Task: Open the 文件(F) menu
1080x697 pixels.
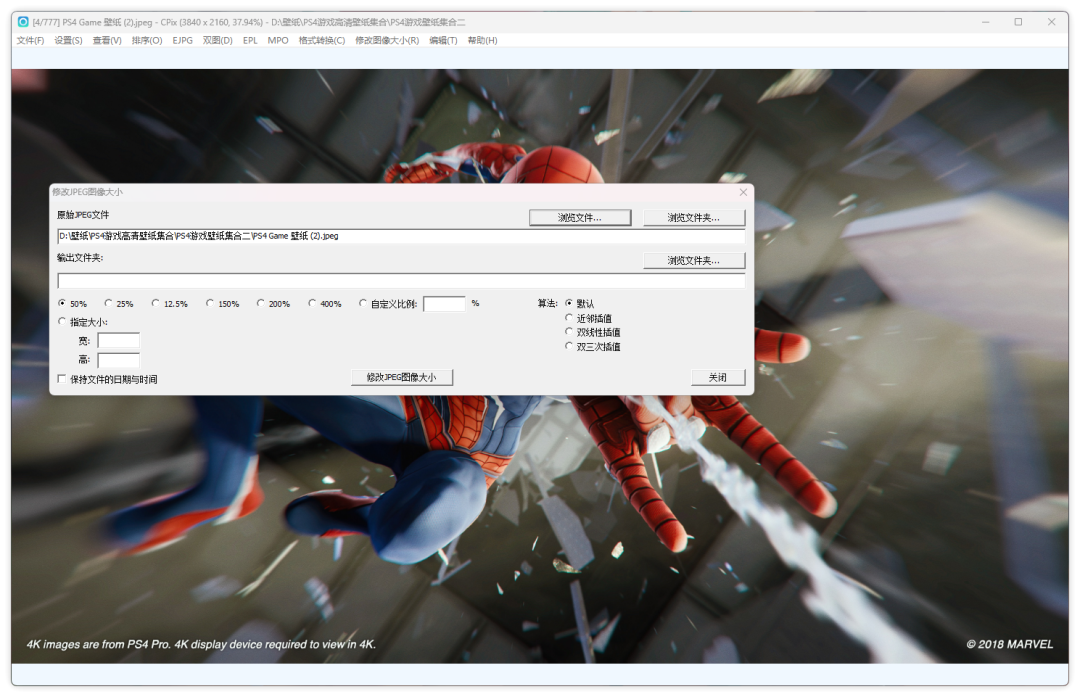Action: click(30, 41)
